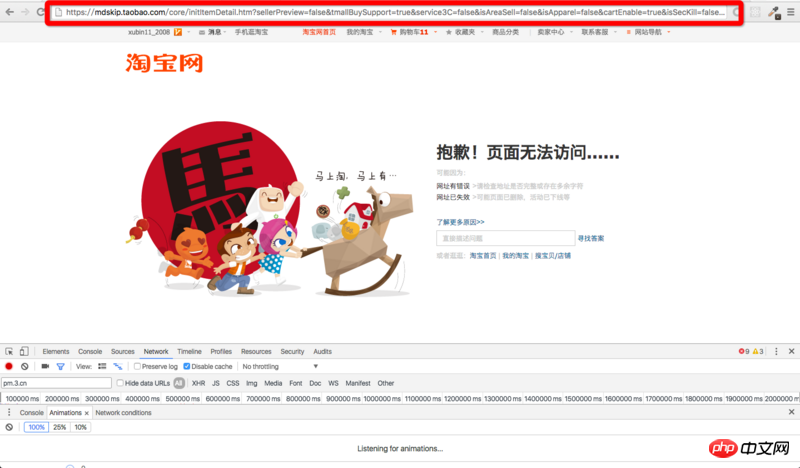The width and height of the screenshot is (800, 468).
Task: Expand the 网站导航 site navigation dropdown
Action: 668,32
